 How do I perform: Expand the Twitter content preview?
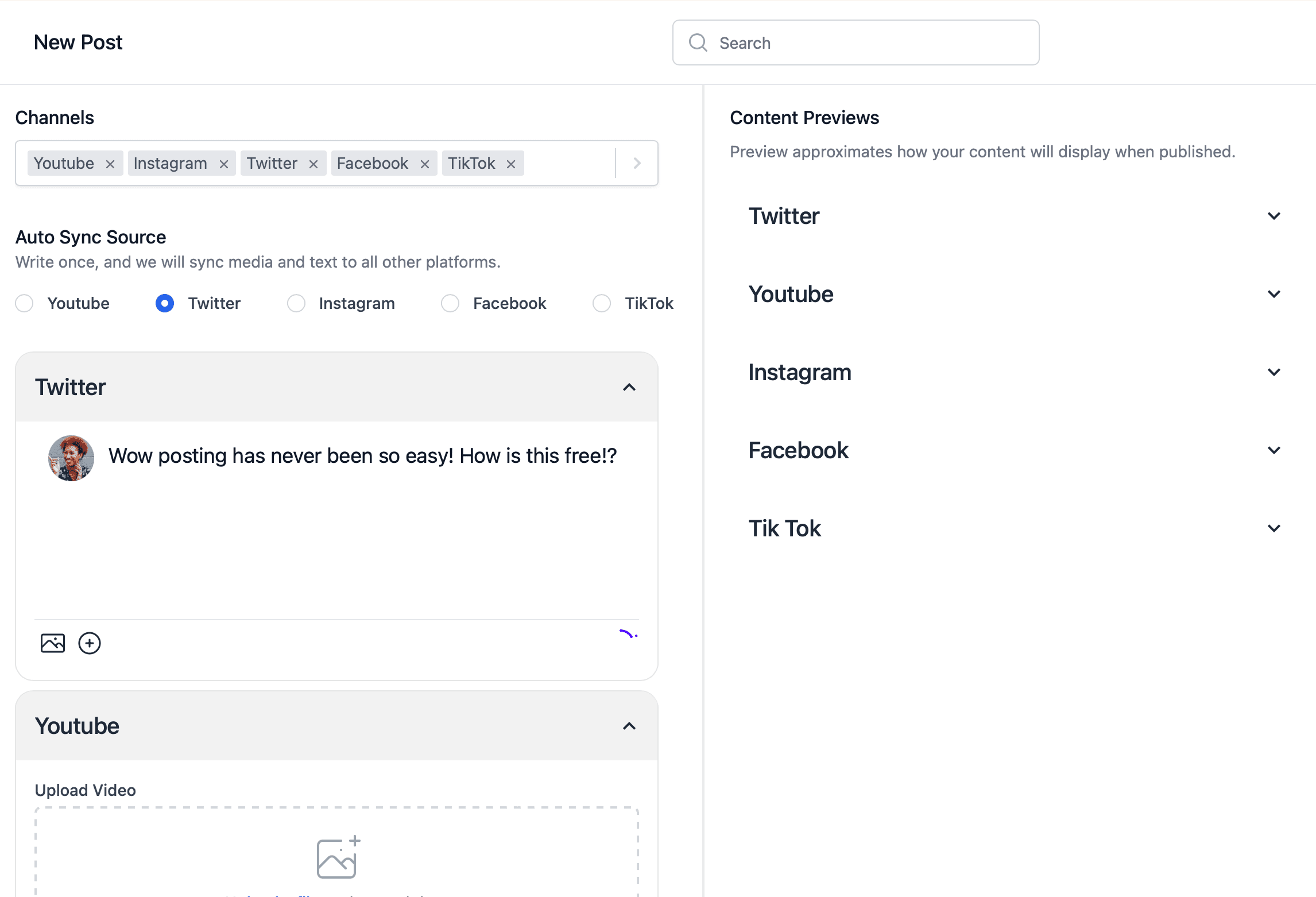[x=1274, y=216]
